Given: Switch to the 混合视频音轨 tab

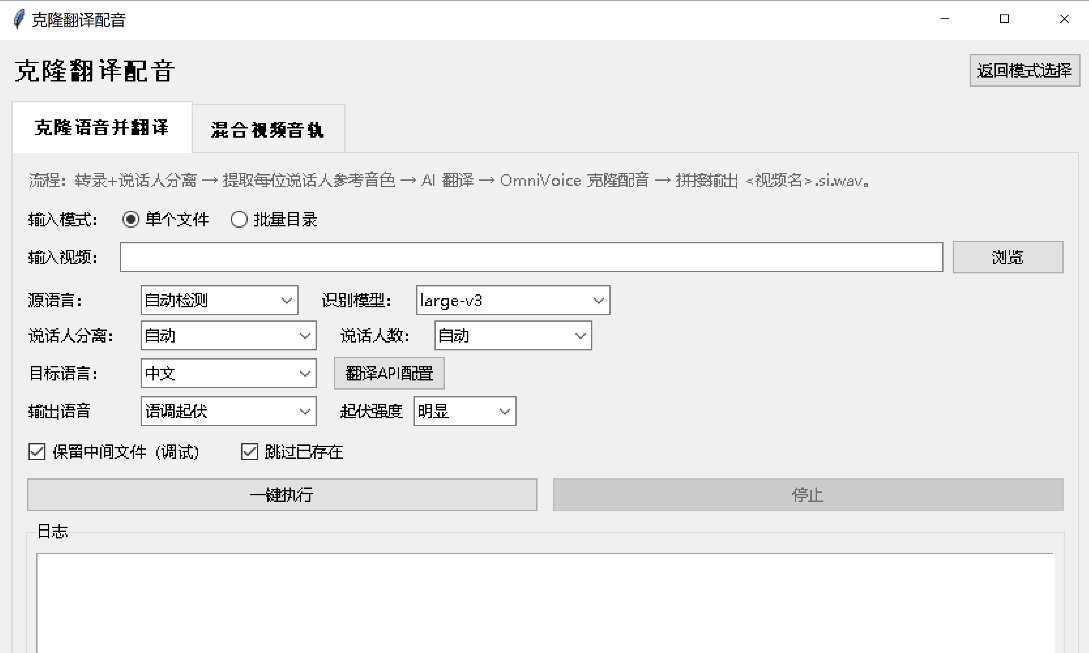Looking at the screenshot, I should (x=268, y=130).
